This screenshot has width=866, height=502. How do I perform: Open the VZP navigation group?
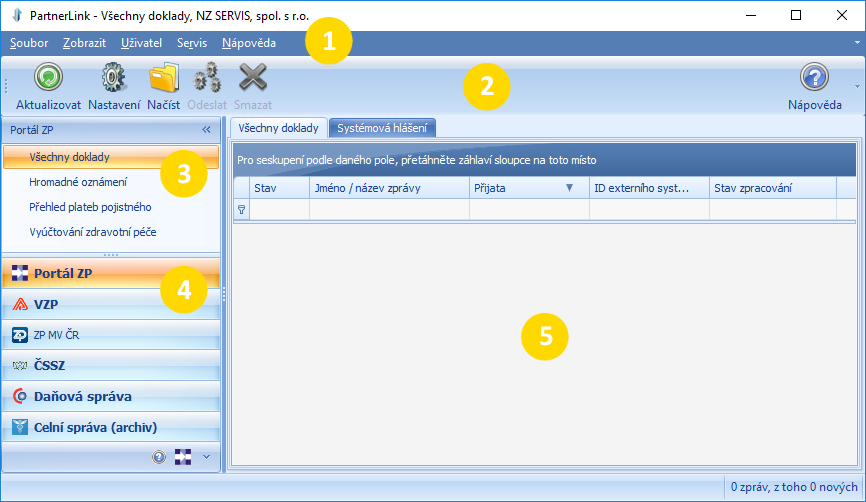[x=111, y=304]
